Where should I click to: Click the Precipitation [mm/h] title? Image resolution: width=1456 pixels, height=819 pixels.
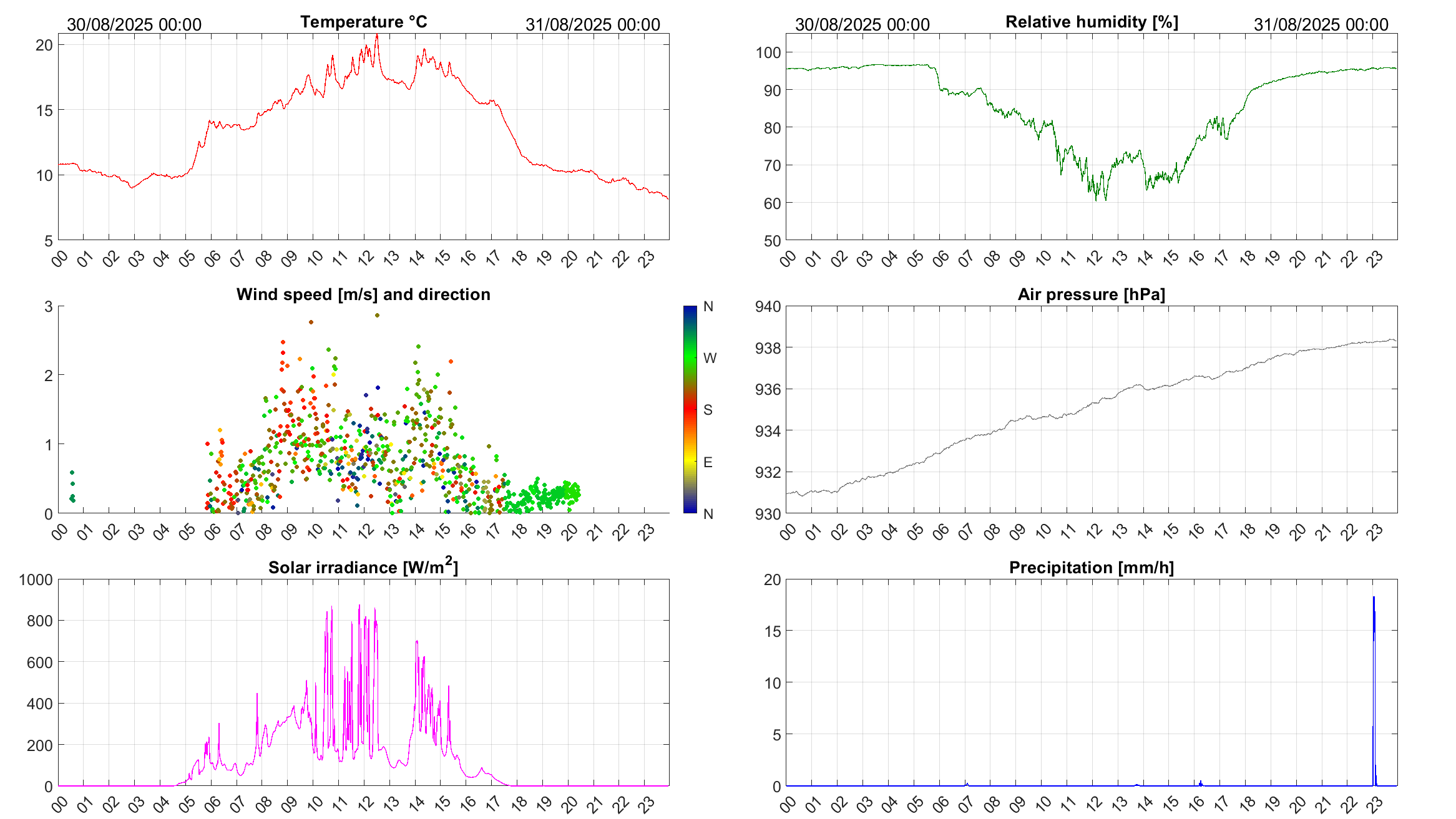[1091, 568]
